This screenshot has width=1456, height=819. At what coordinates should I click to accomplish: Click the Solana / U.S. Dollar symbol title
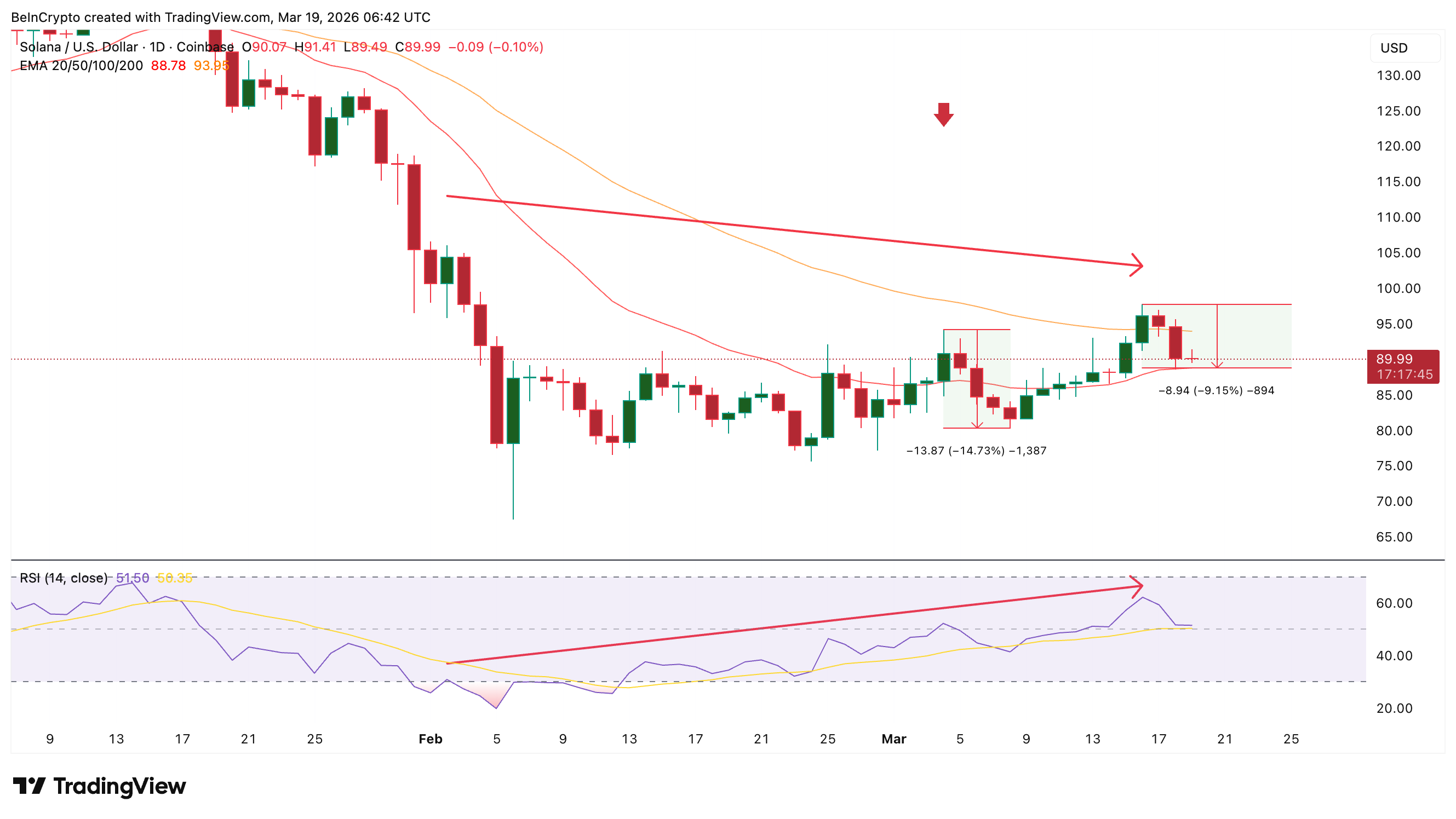click(79, 47)
